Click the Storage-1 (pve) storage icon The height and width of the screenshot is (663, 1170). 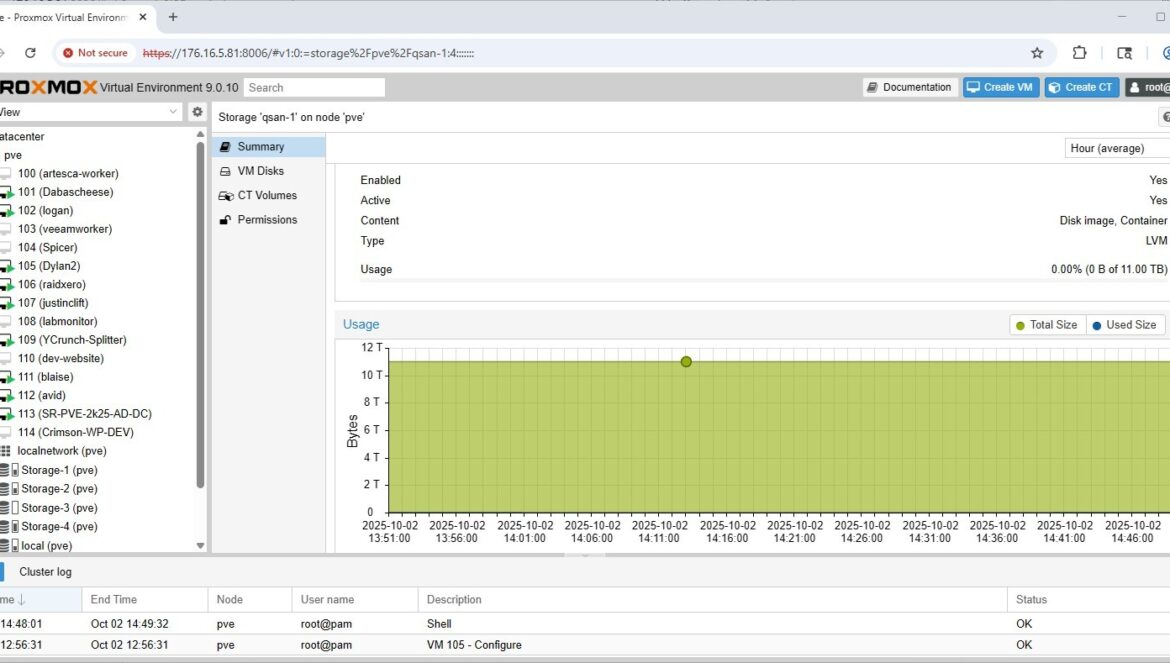7,470
